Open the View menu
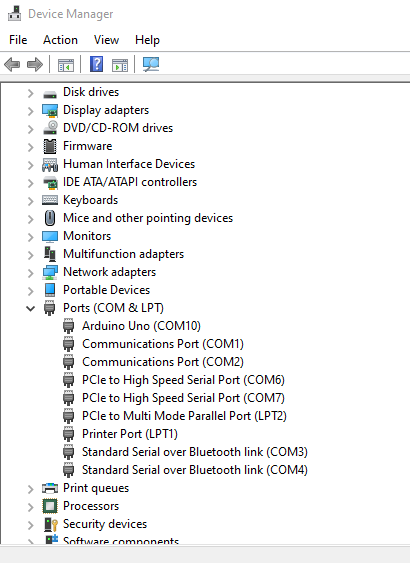The image size is (410, 563). click(106, 40)
